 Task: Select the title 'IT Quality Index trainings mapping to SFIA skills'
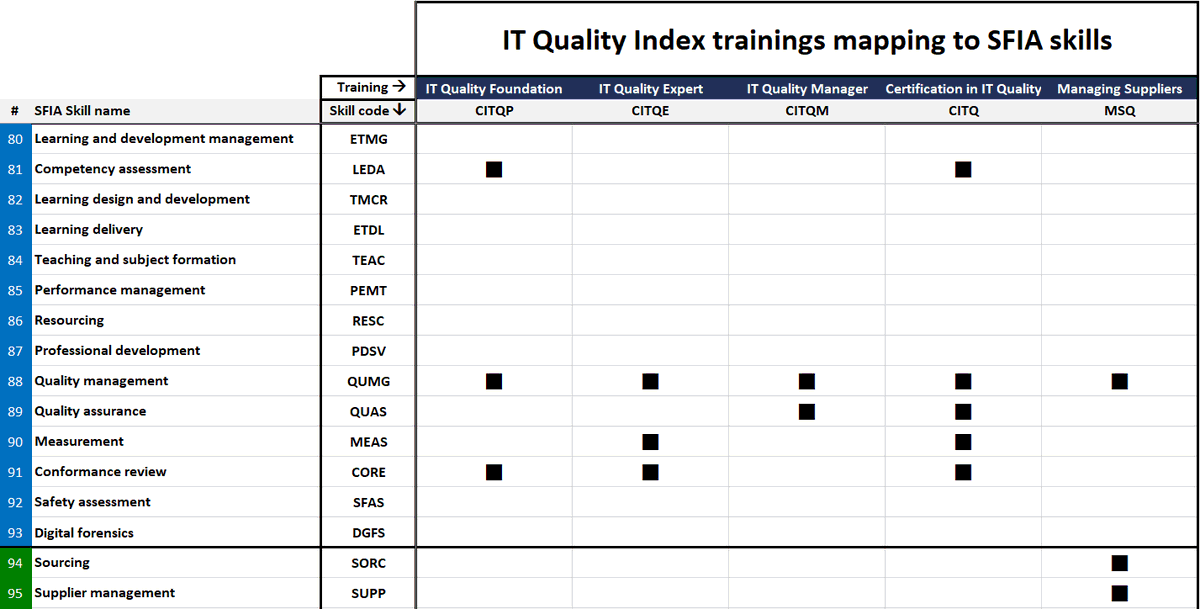(807, 40)
